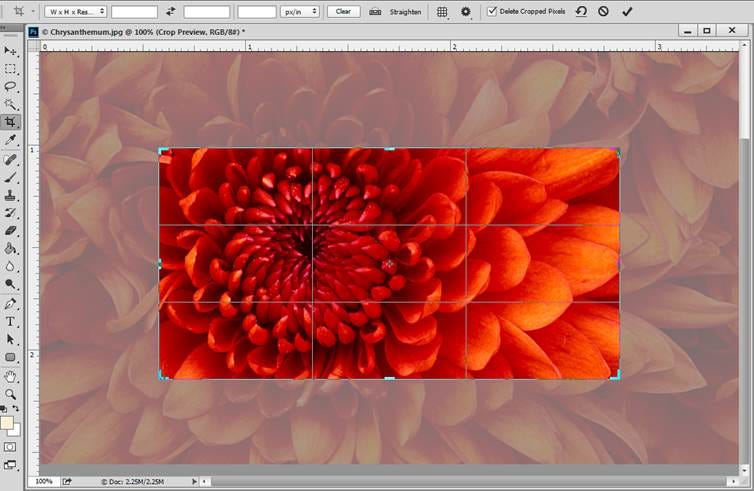Viewport: 754px width, 491px height.
Task: Select the Pen tool
Action: [x=10, y=304]
